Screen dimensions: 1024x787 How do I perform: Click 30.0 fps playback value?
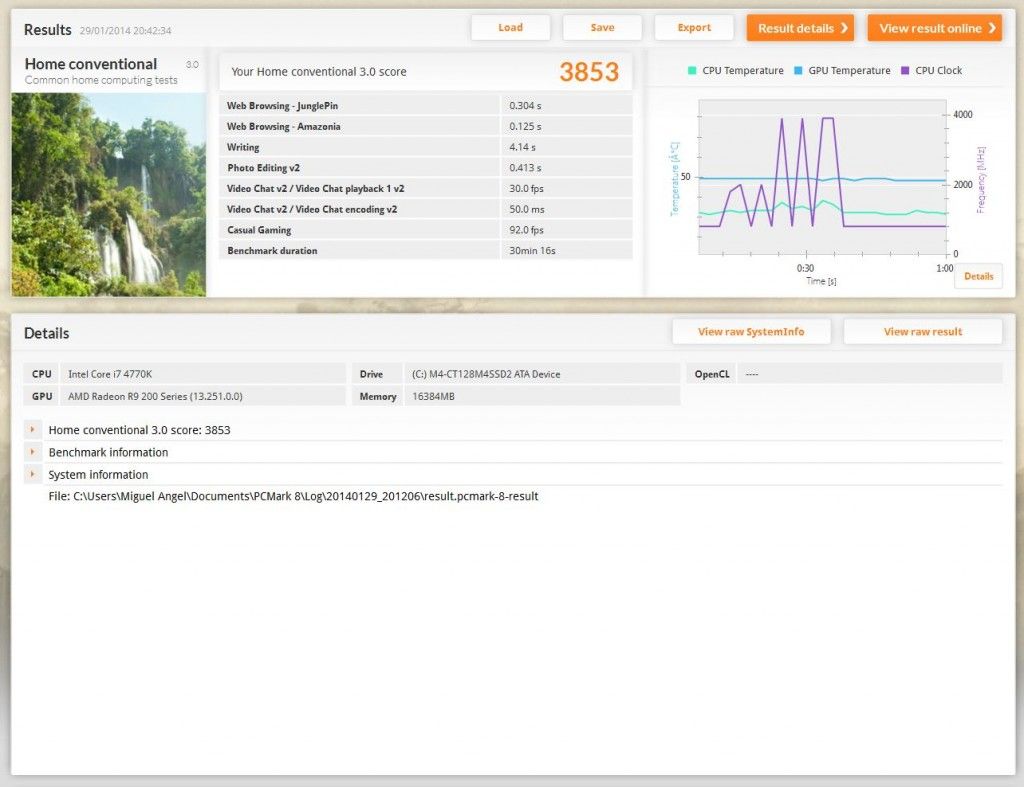click(x=526, y=189)
